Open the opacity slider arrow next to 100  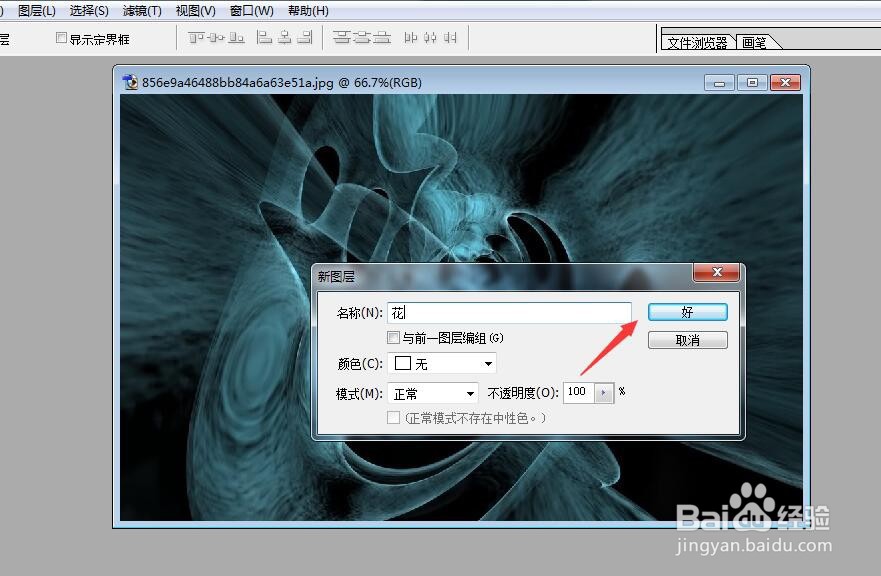pyautogui.click(x=604, y=392)
